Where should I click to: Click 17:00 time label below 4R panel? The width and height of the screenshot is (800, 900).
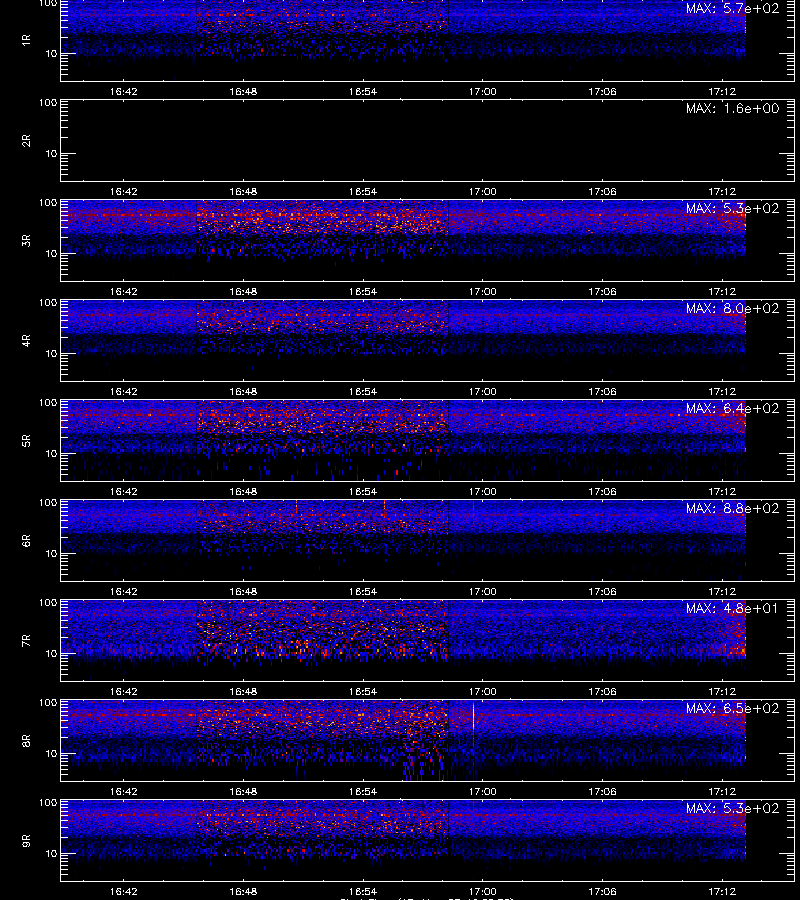483,391
